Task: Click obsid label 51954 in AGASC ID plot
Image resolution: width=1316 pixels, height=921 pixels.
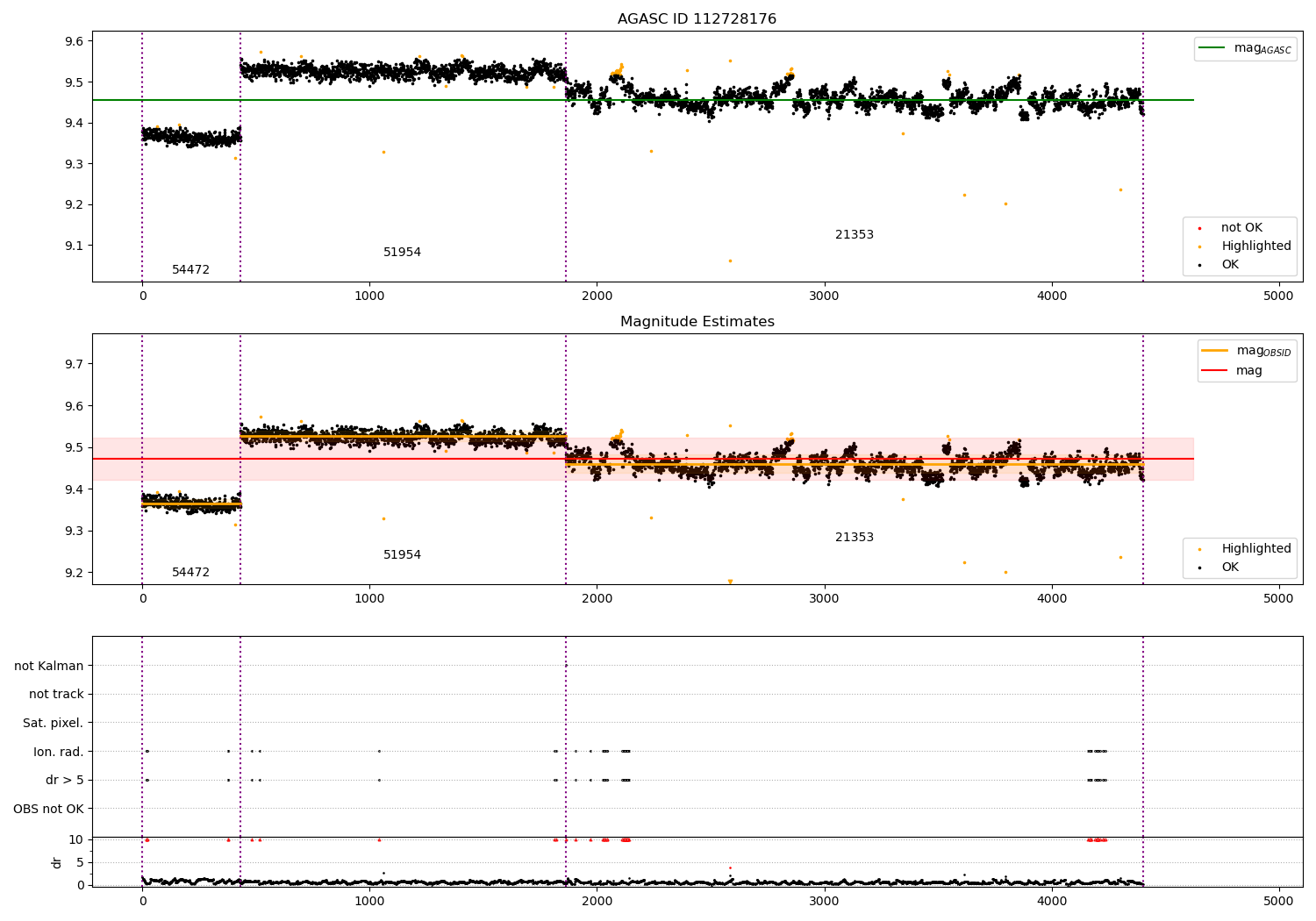Action: point(402,253)
